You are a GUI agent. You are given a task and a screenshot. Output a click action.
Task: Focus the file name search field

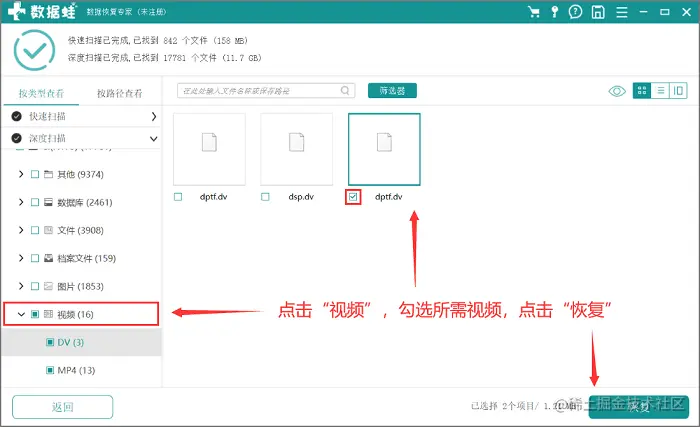(266, 91)
